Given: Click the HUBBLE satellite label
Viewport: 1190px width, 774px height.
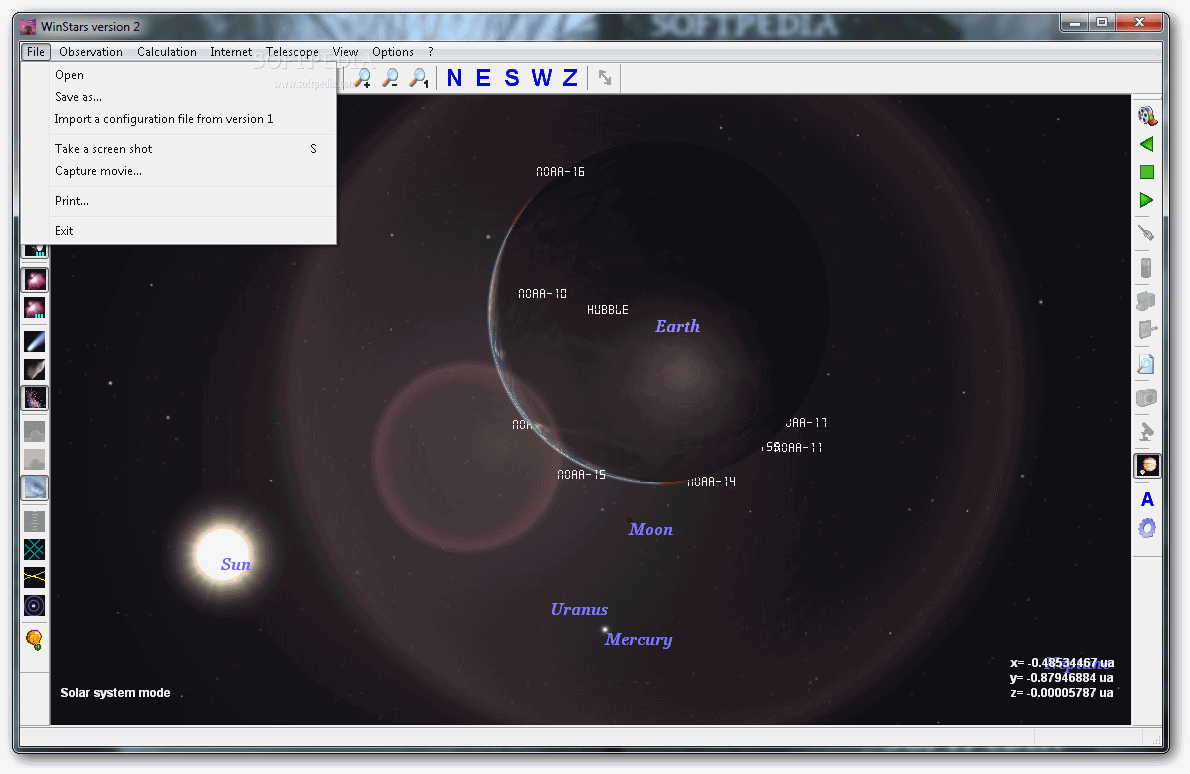Looking at the screenshot, I should 608,310.
